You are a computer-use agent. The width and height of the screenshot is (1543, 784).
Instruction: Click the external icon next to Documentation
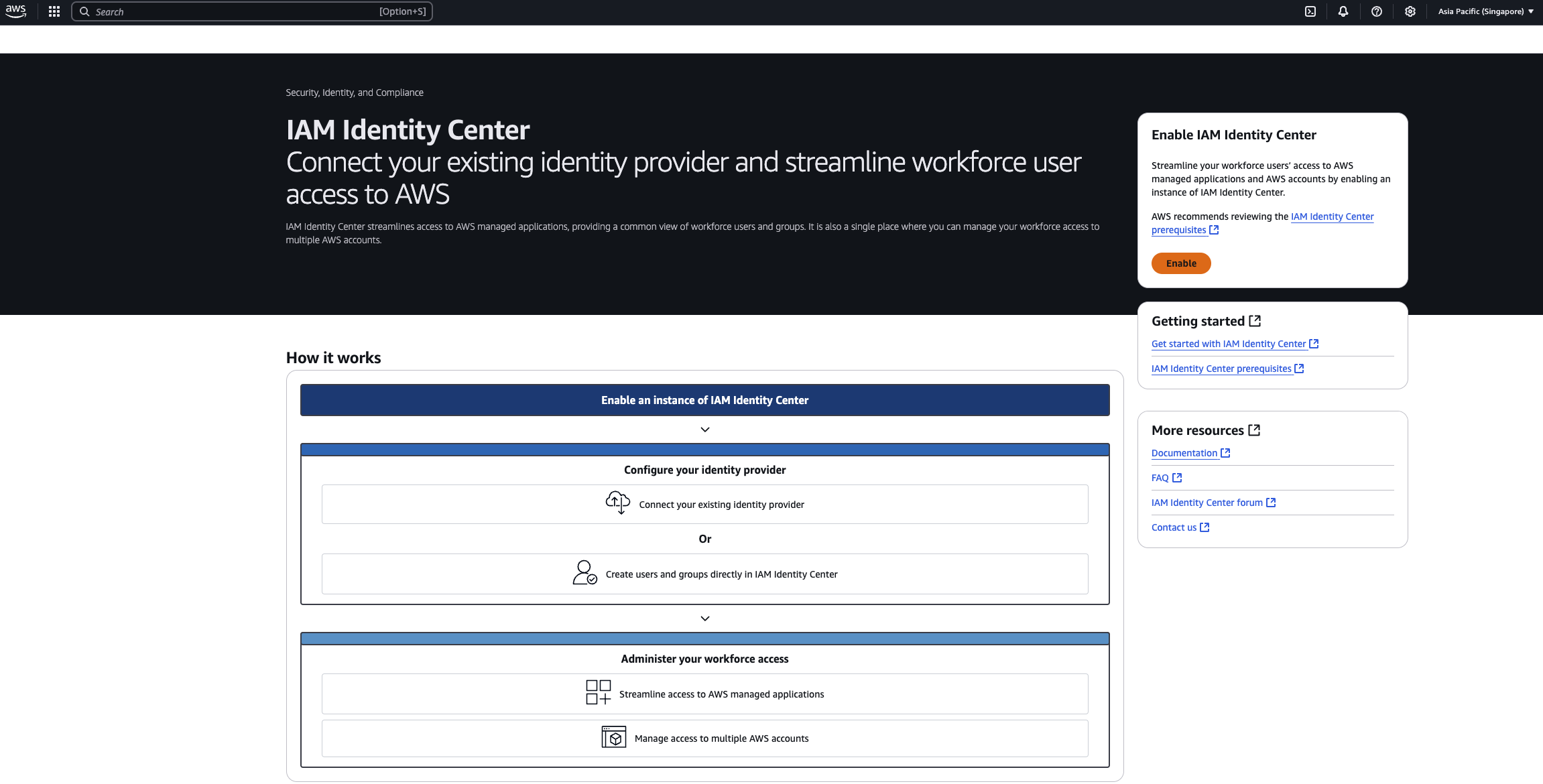[x=1225, y=453]
